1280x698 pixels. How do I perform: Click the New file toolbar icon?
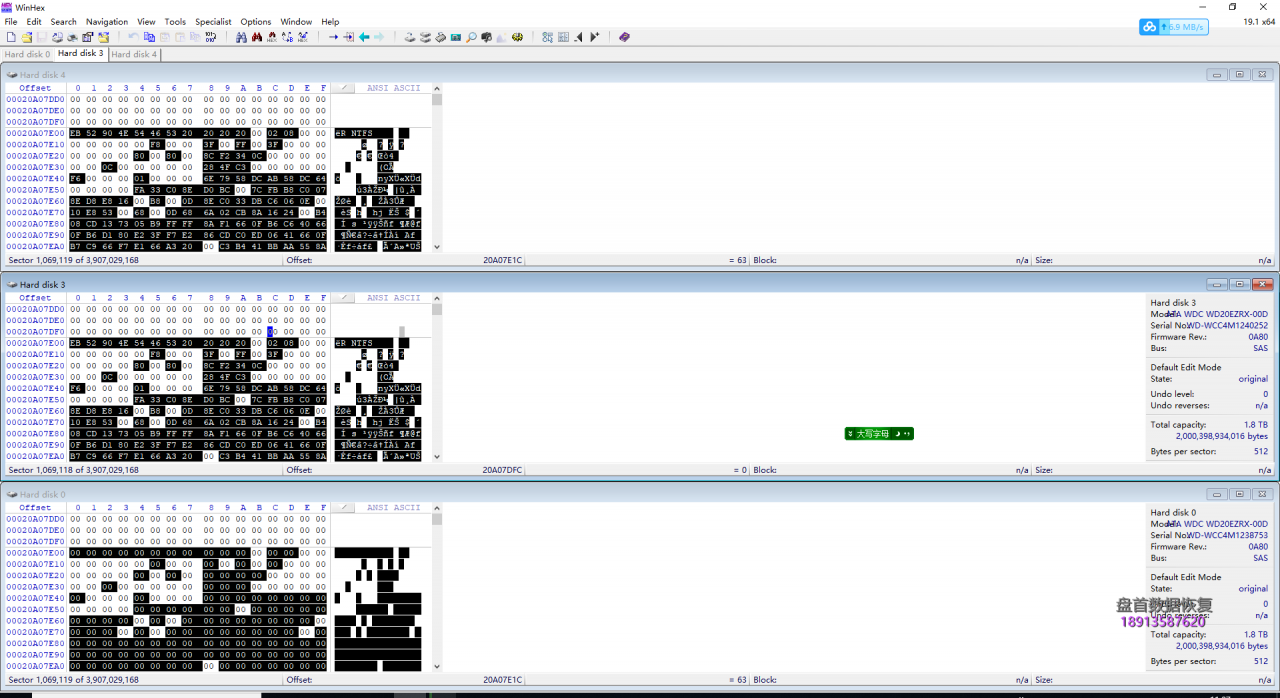pyautogui.click(x=11, y=37)
